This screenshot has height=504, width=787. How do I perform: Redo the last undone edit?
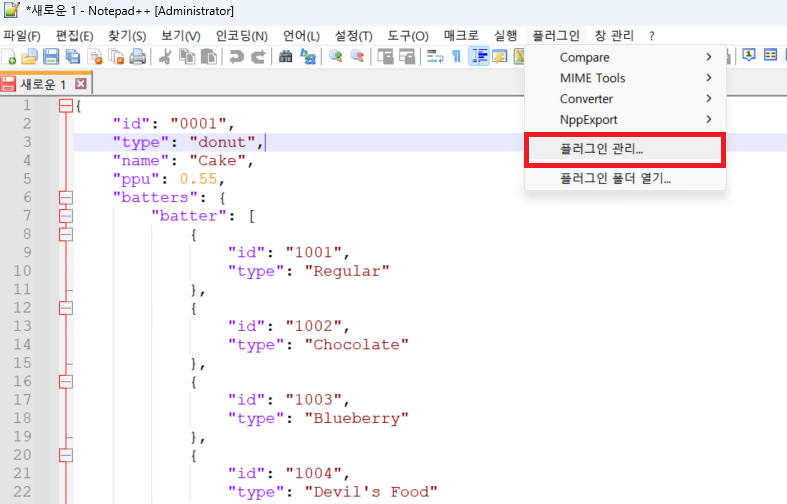pos(258,56)
